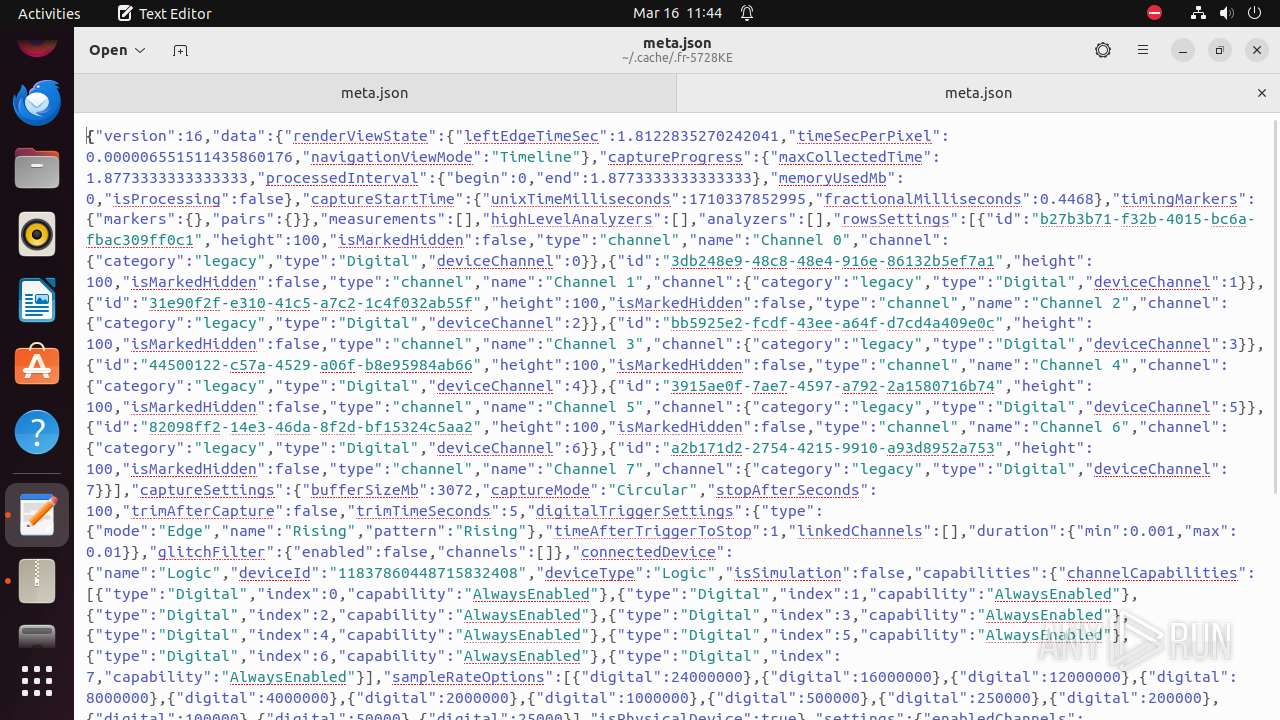Launch Files from the dock

(37, 168)
